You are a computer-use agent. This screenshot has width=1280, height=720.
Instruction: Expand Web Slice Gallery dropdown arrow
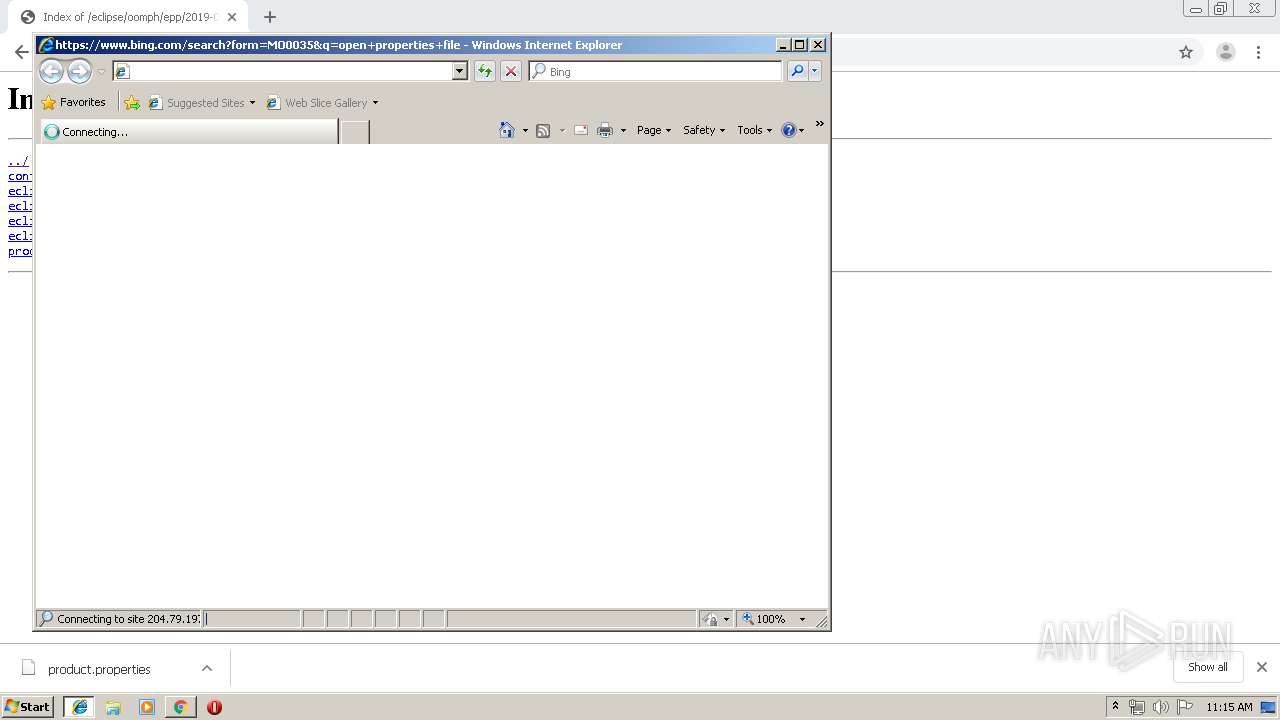375,102
